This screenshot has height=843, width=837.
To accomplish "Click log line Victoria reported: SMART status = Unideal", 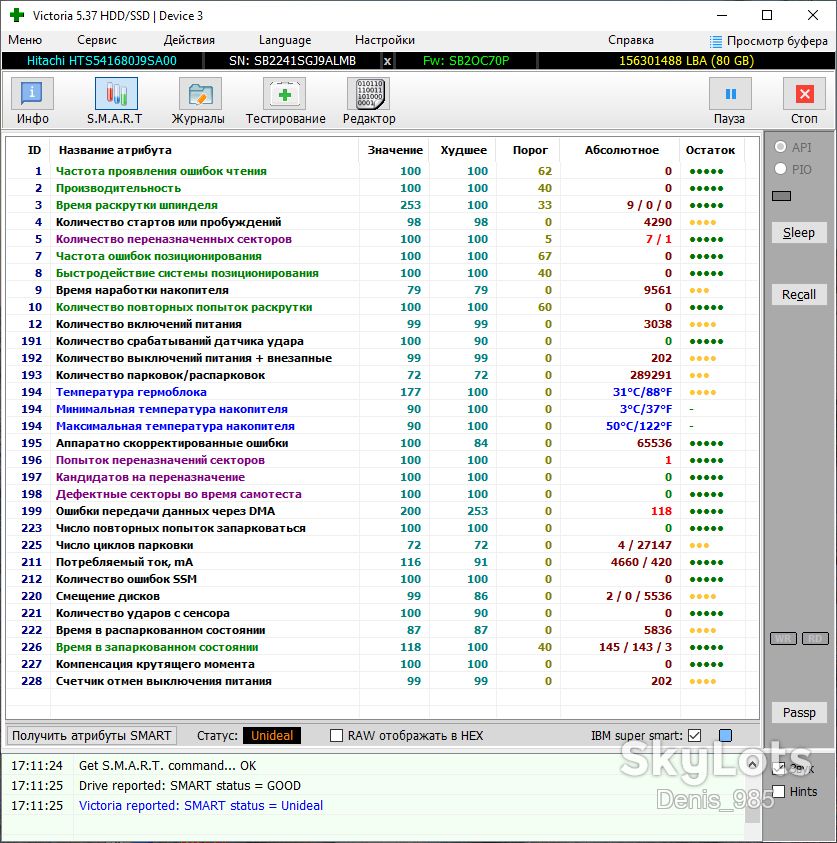I will click(201, 805).
